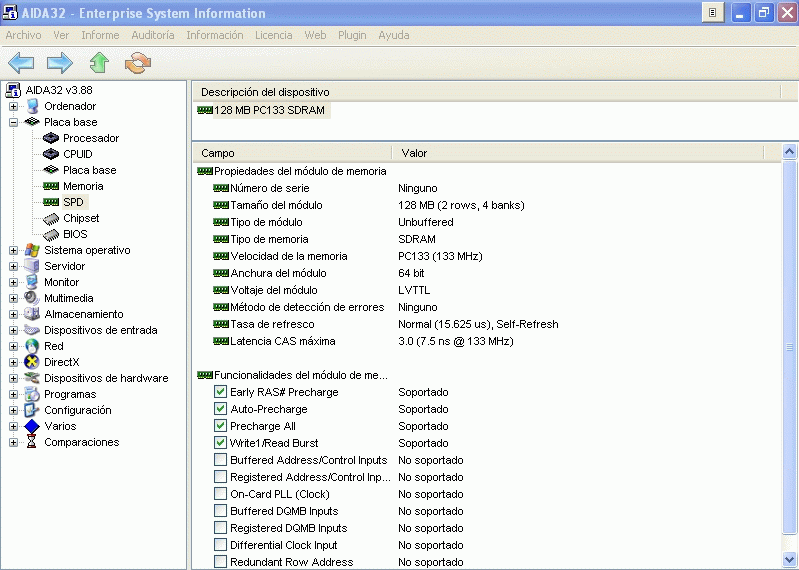The height and width of the screenshot is (570, 799).
Task: Toggle the Buffered DQMB Inputs checkbox
Action: pos(220,511)
